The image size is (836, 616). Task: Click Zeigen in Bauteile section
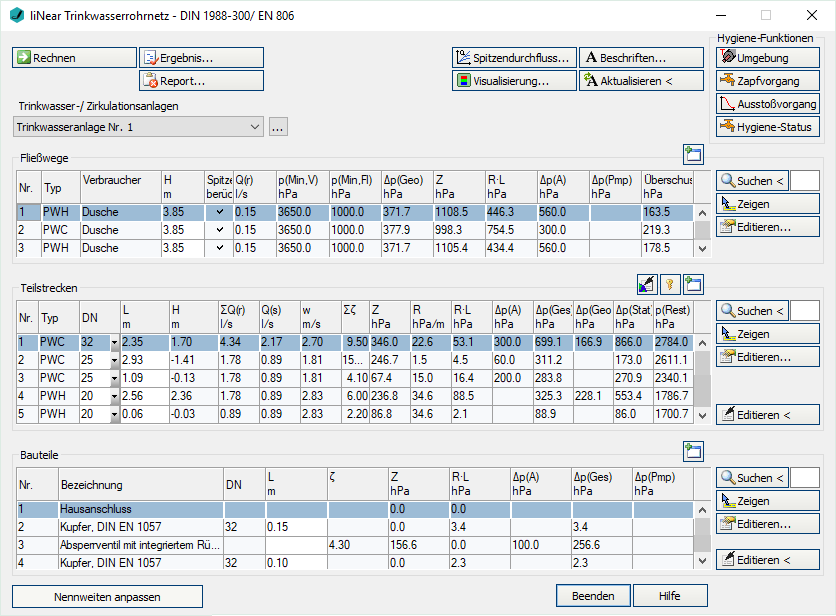point(768,500)
